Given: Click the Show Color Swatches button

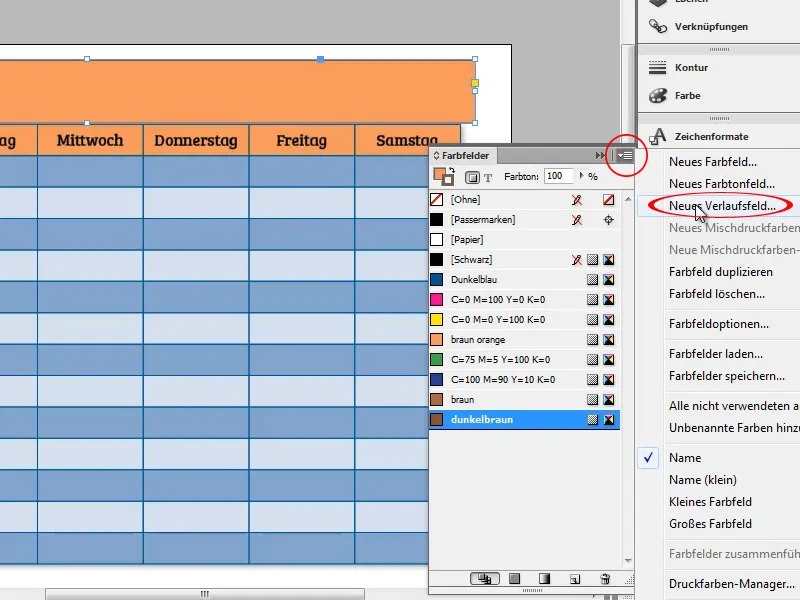Looking at the screenshot, I should (x=514, y=578).
